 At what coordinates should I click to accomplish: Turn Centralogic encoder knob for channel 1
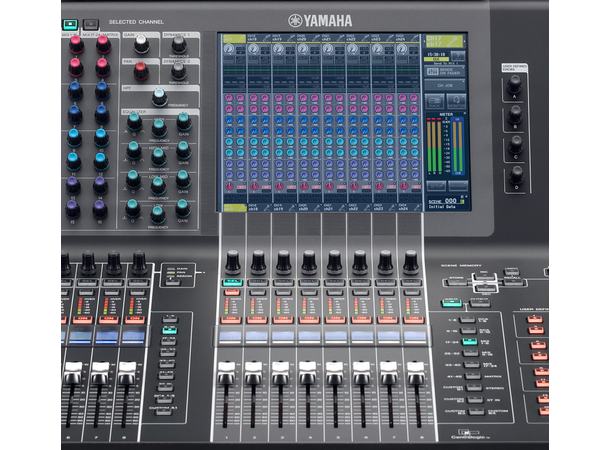[x=233, y=262]
